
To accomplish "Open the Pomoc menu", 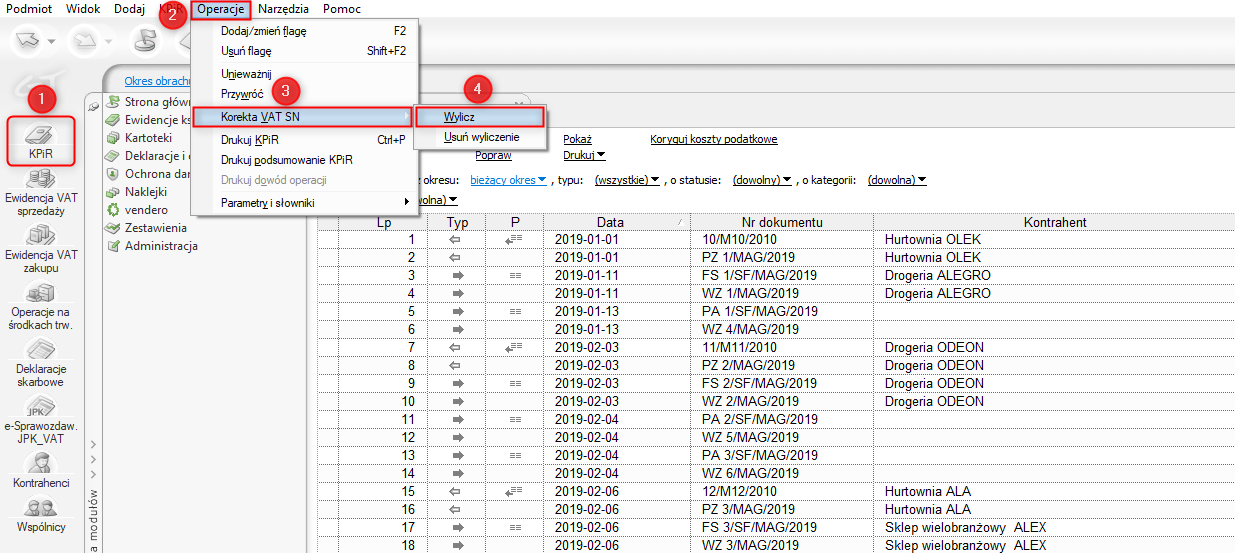I will [x=342, y=8].
